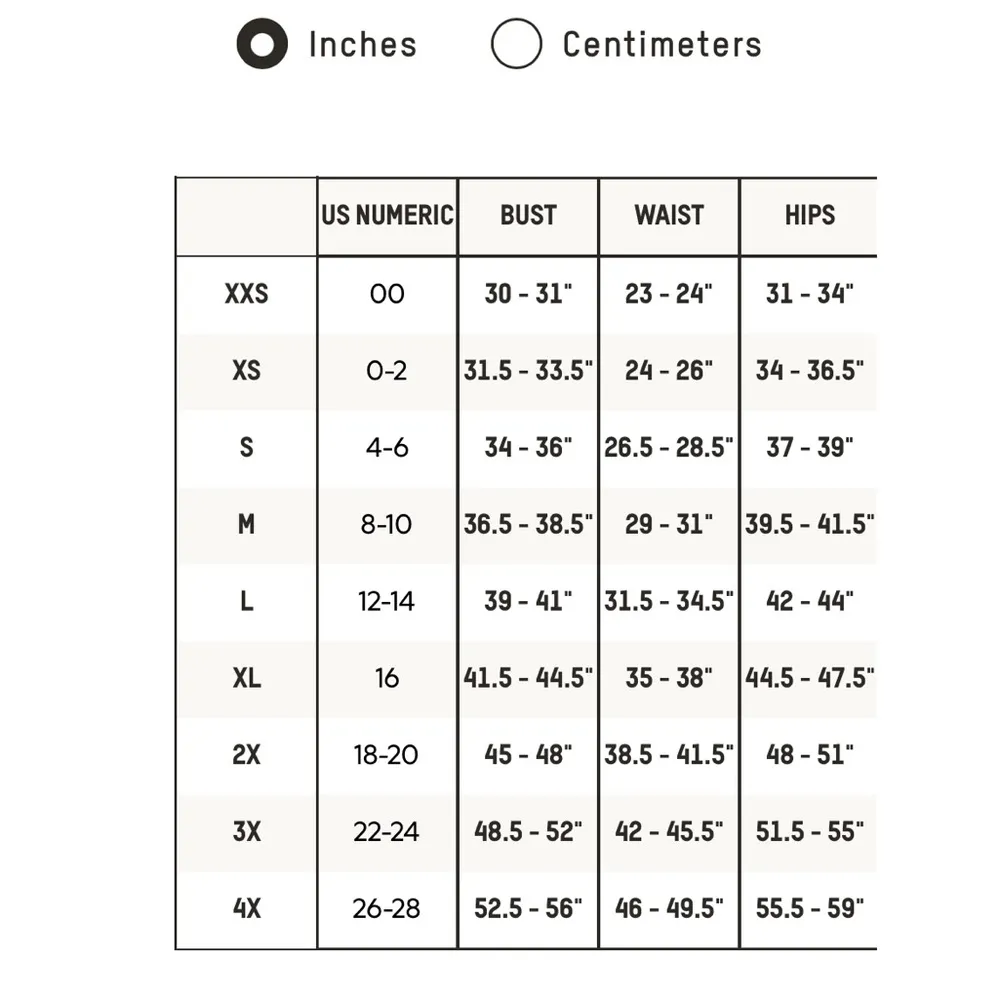Click the hips 51.5 - 55" cell
Viewport: 1000px width, 1000px height.
click(809, 832)
